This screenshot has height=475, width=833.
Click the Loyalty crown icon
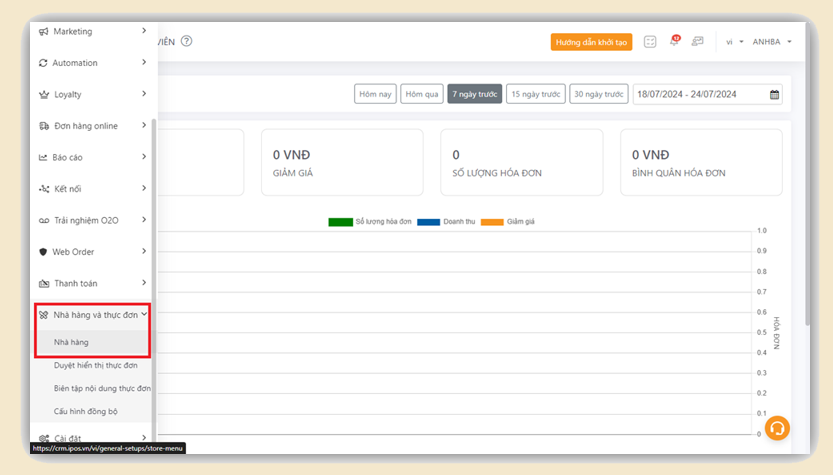[x=43, y=95]
